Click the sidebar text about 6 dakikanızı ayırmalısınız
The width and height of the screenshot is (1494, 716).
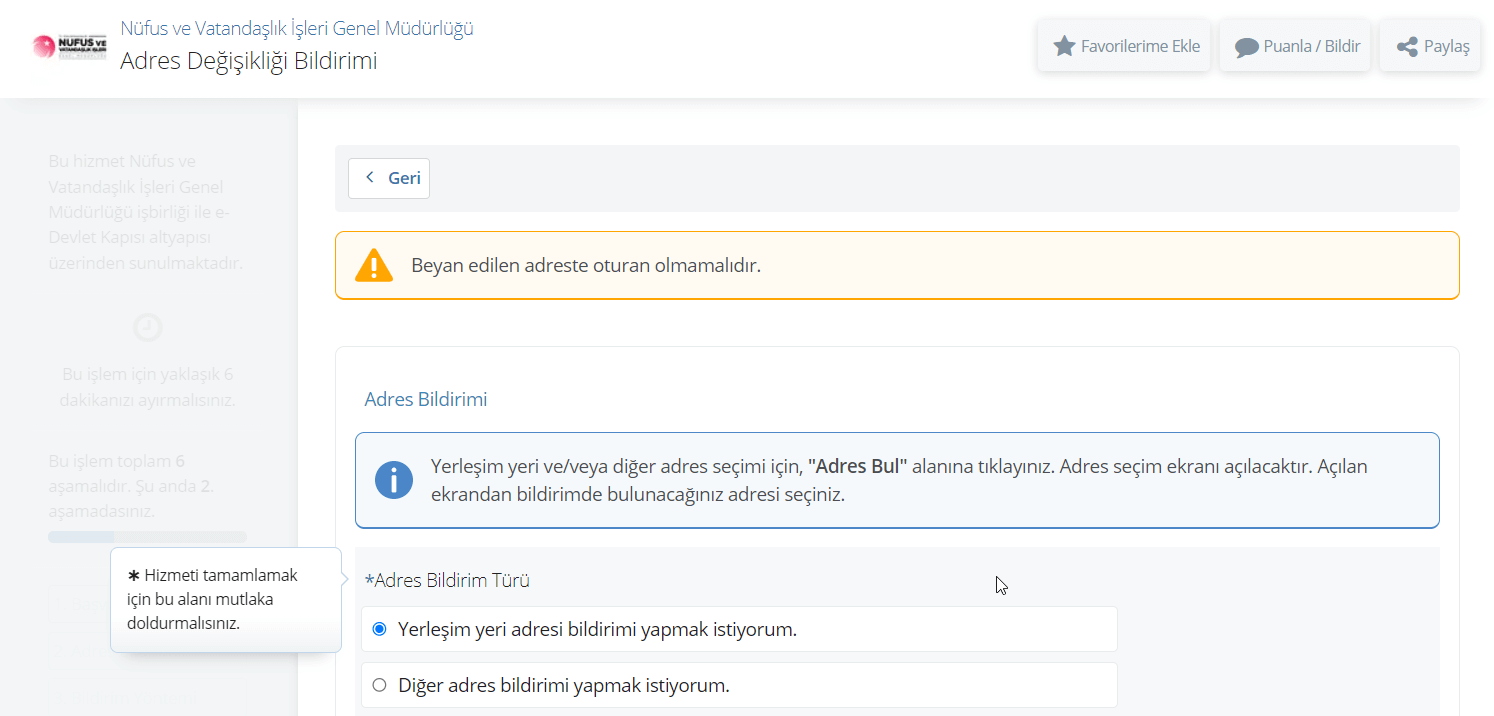tap(147, 387)
